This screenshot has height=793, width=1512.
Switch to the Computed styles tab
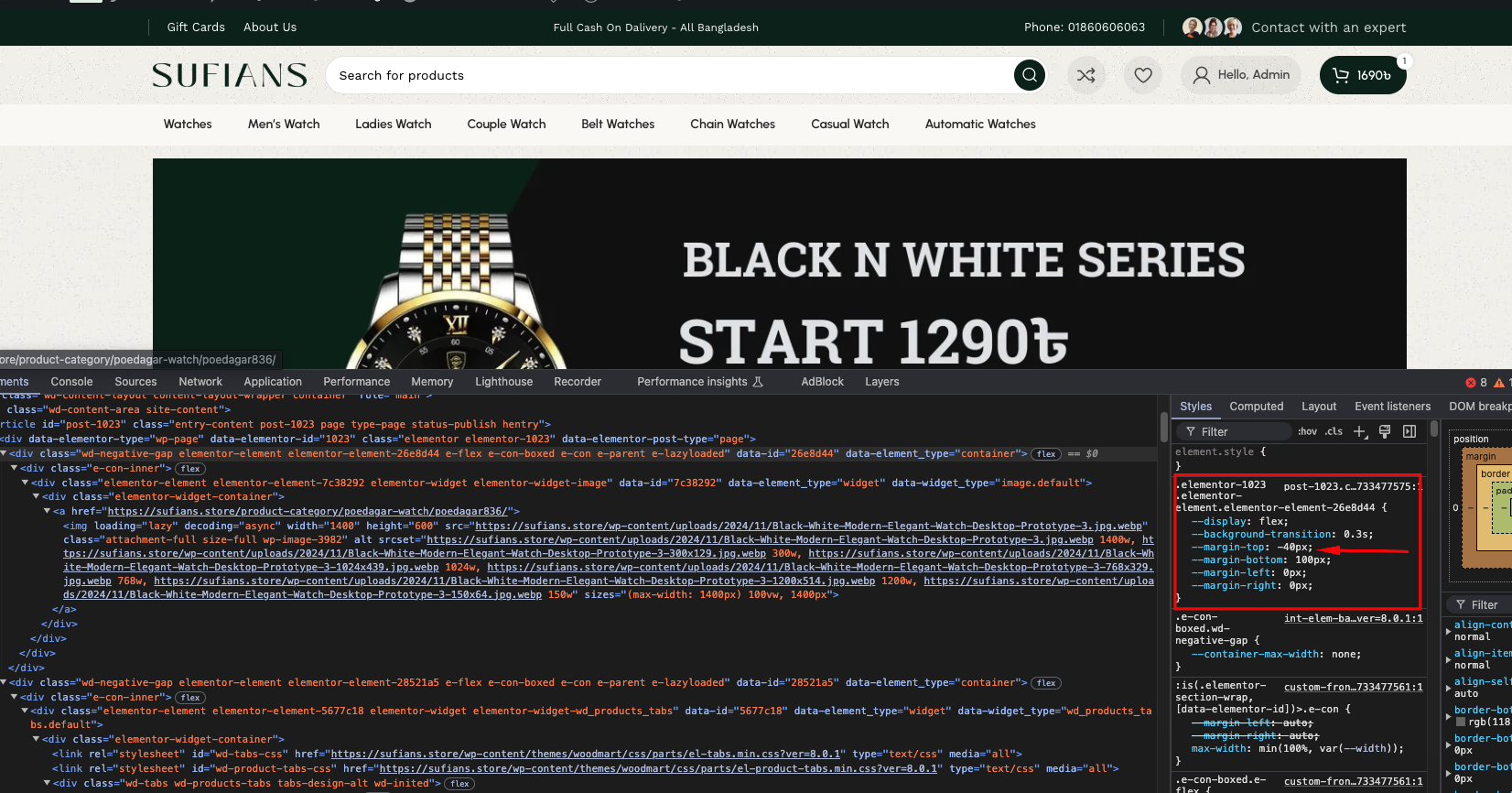[1257, 407]
